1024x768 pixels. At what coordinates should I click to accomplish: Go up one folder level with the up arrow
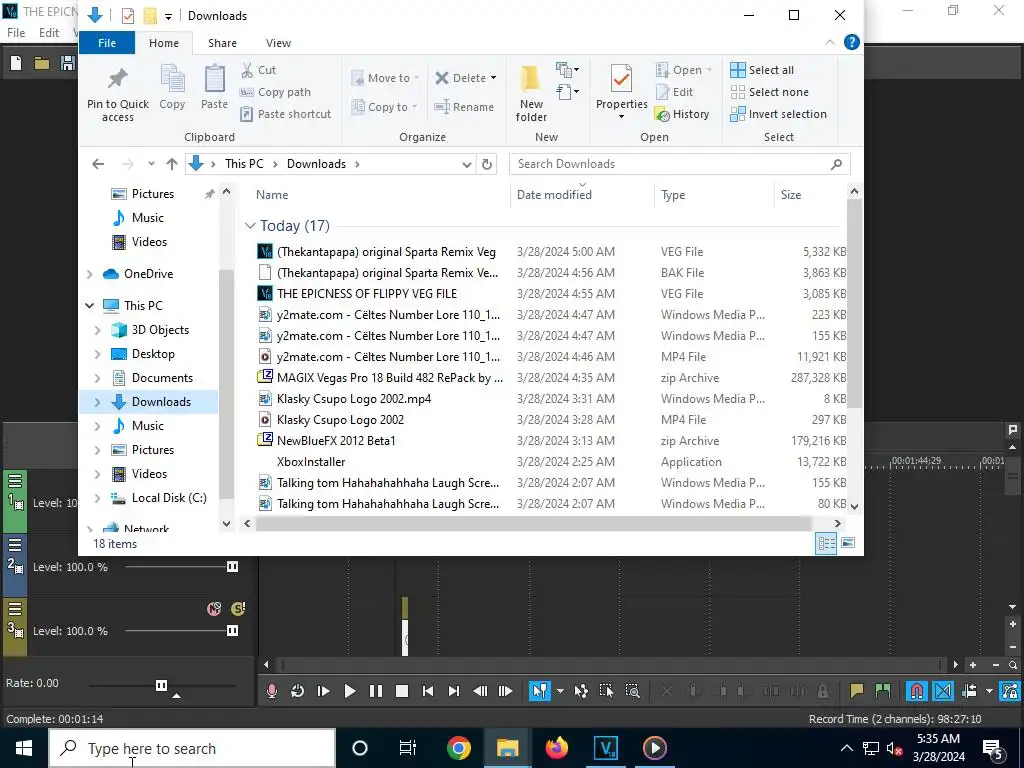click(172, 165)
